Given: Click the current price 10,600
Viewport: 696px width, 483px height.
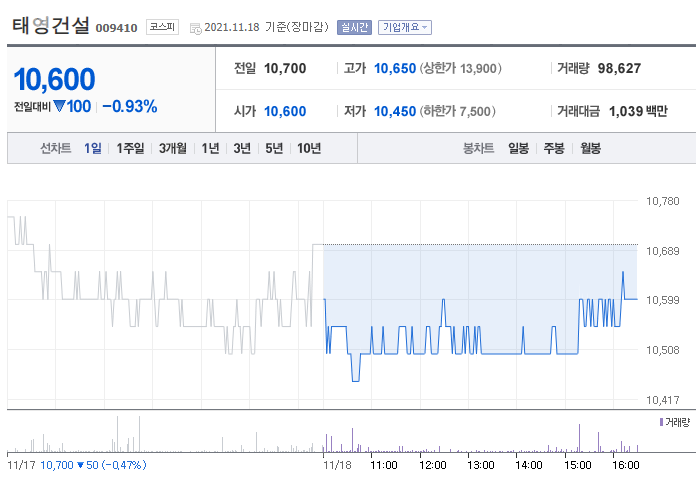Looking at the screenshot, I should tap(54, 79).
